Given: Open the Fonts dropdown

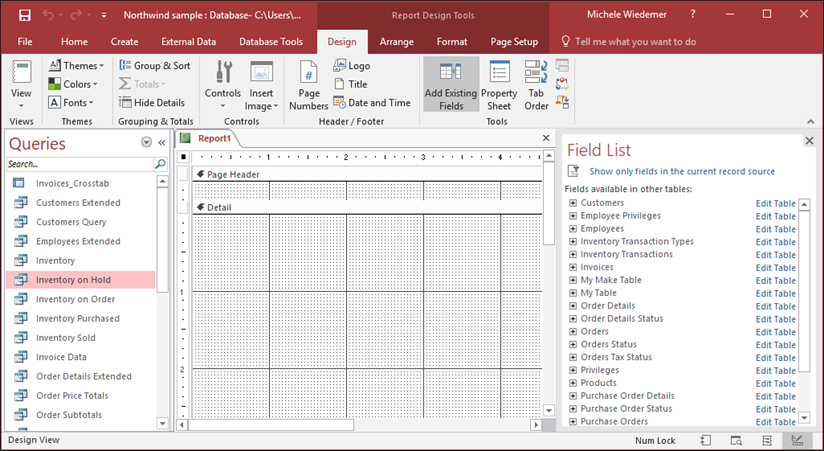Looking at the screenshot, I should (71, 102).
